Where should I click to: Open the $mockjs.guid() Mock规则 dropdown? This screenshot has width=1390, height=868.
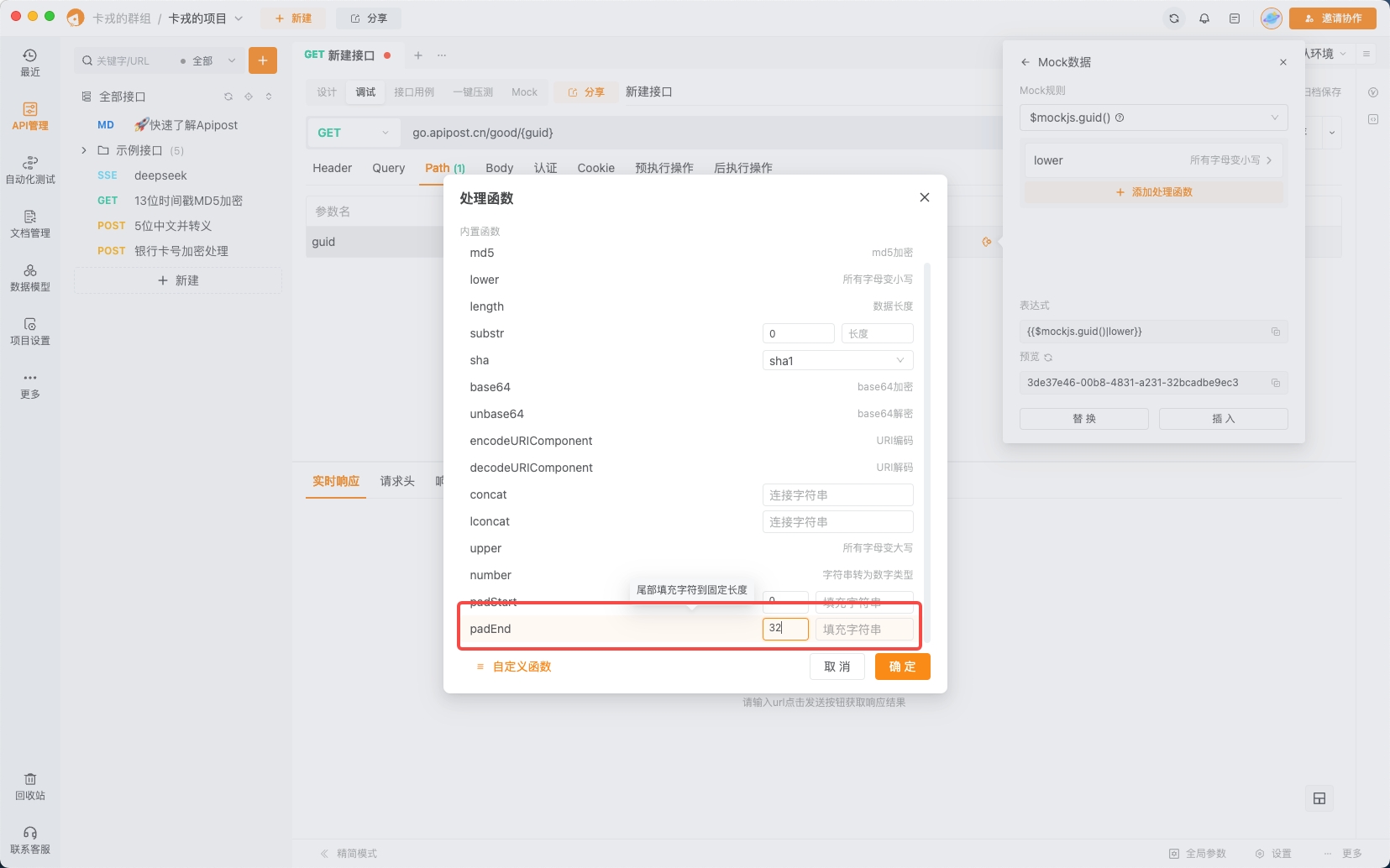(x=1153, y=118)
